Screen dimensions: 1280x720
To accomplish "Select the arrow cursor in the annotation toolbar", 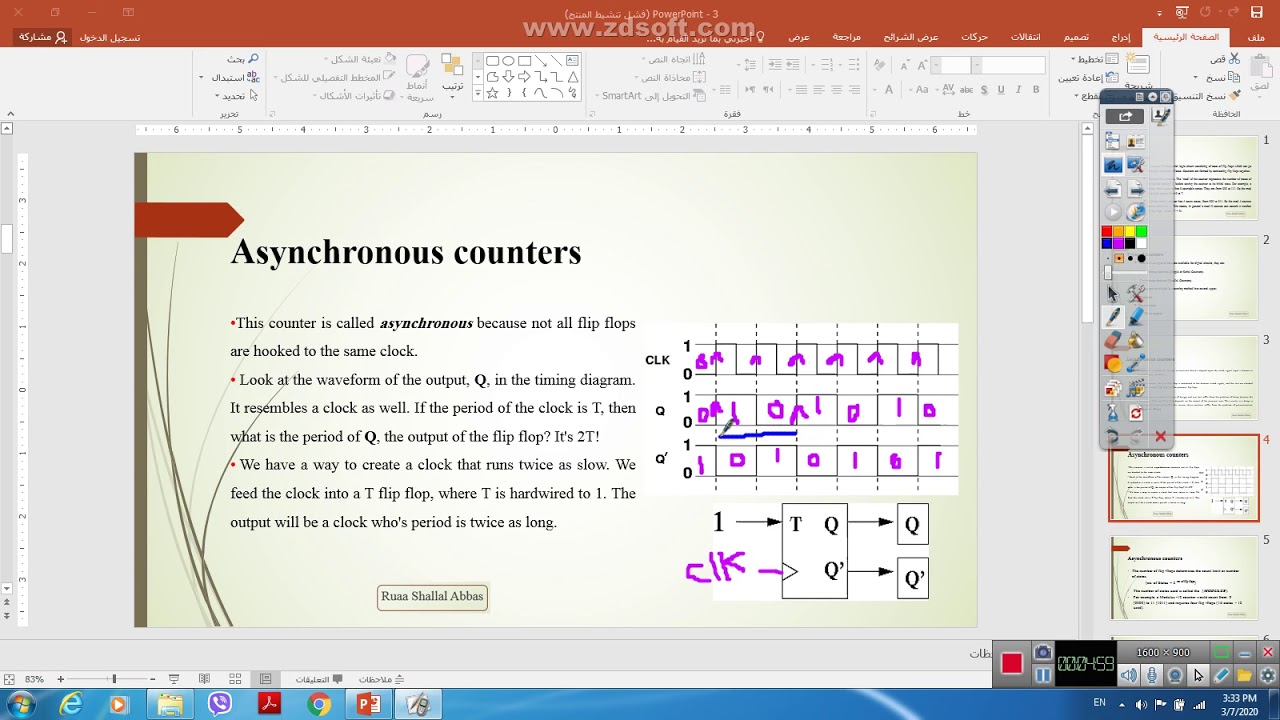I will click(x=1112, y=293).
